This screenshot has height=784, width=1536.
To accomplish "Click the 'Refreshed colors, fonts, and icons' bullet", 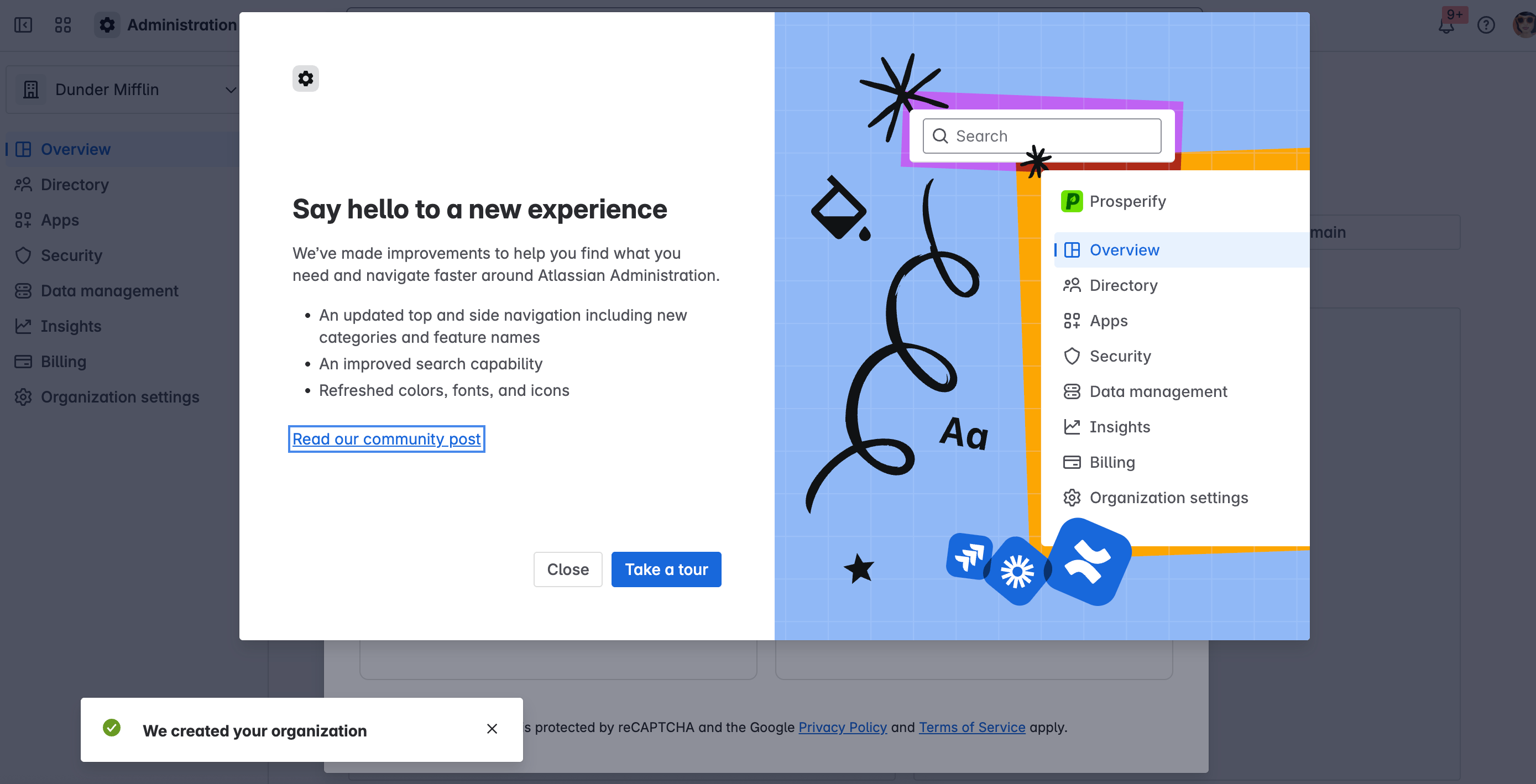I will pos(444,390).
